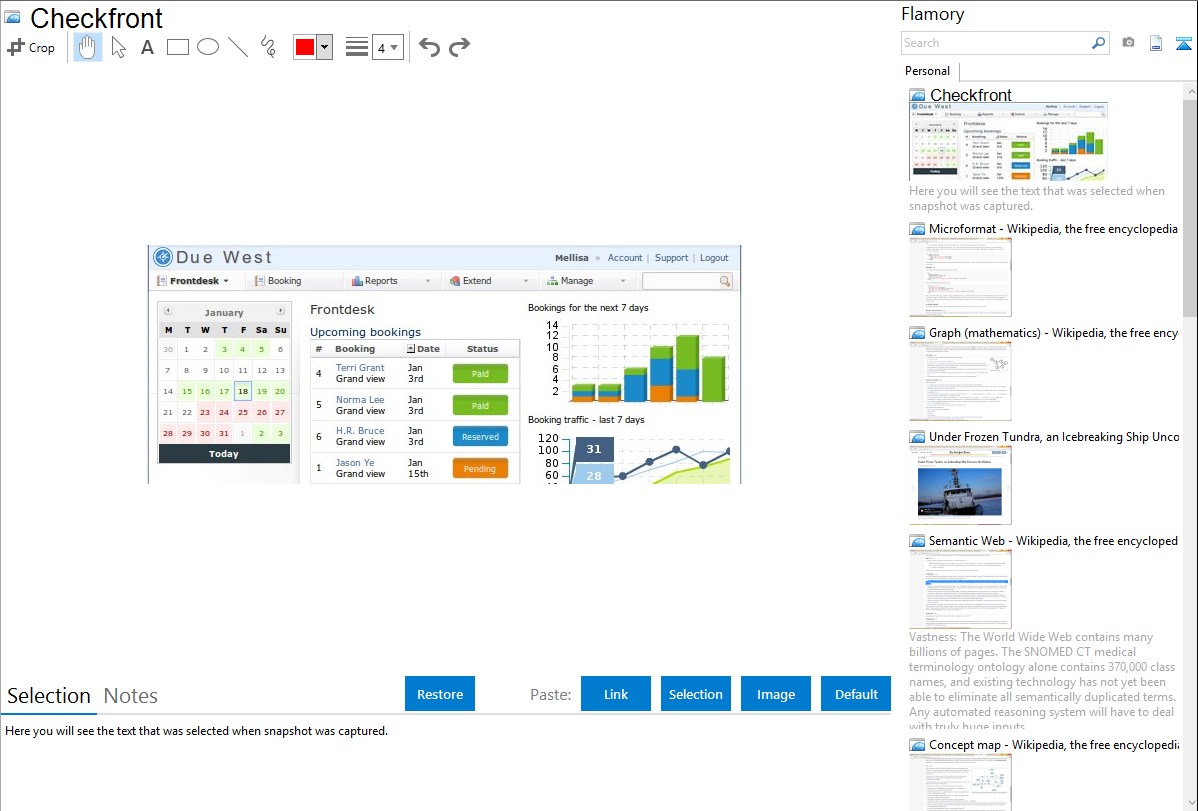Click the Checkfront snapshot title icon
1198x811 pixels.
click(12, 17)
